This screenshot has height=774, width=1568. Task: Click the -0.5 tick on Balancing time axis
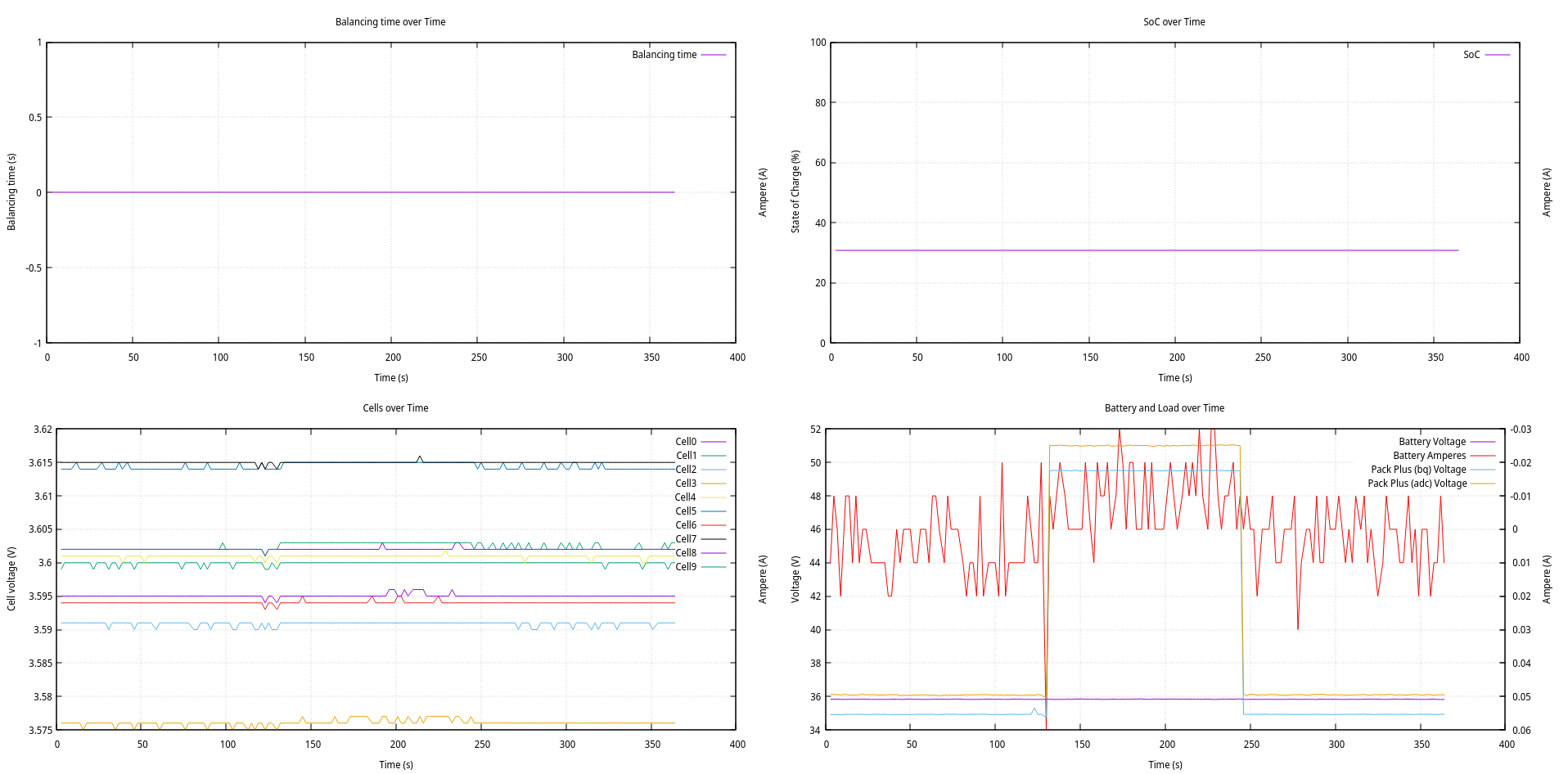(34, 268)
